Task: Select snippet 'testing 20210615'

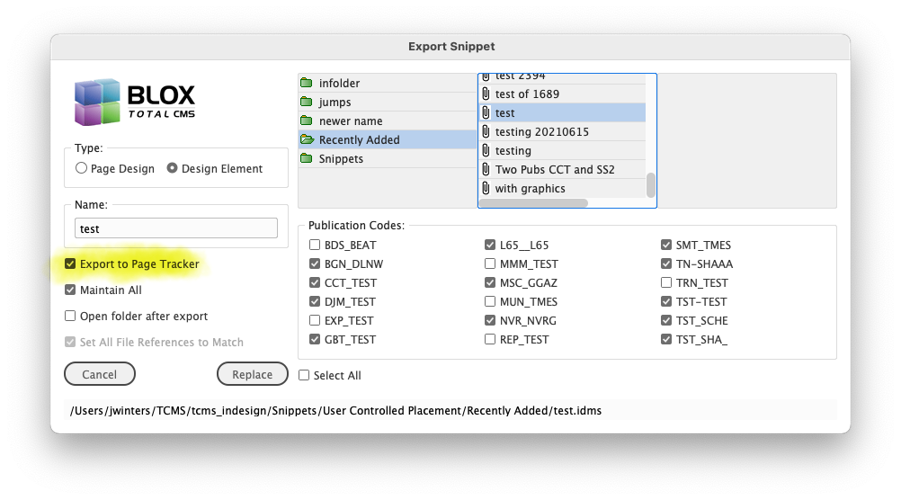Action: [563, 132]
